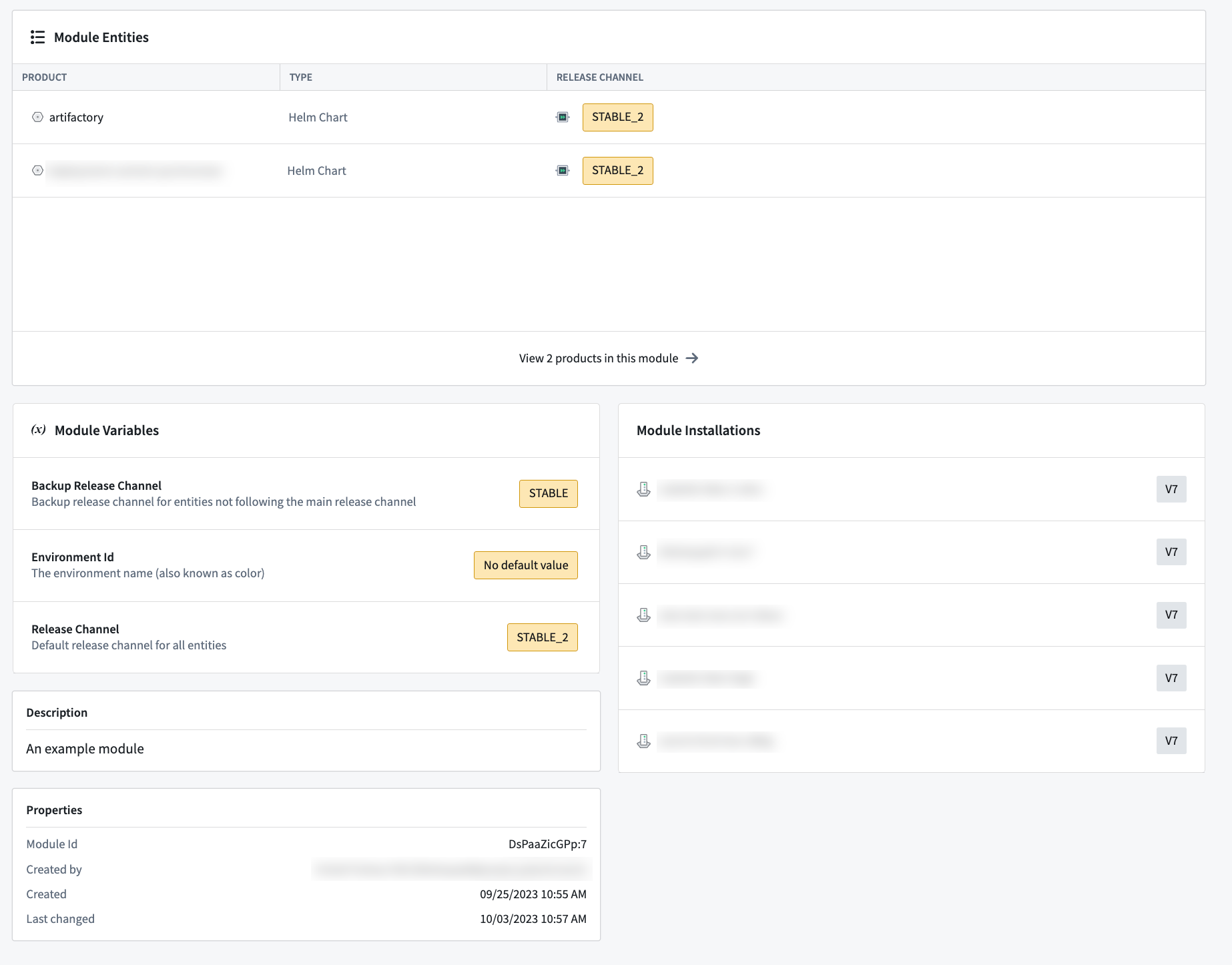Click the 'An example module' description text
The width and height of the screenshot is (1232, 965).
click(85, 749)
